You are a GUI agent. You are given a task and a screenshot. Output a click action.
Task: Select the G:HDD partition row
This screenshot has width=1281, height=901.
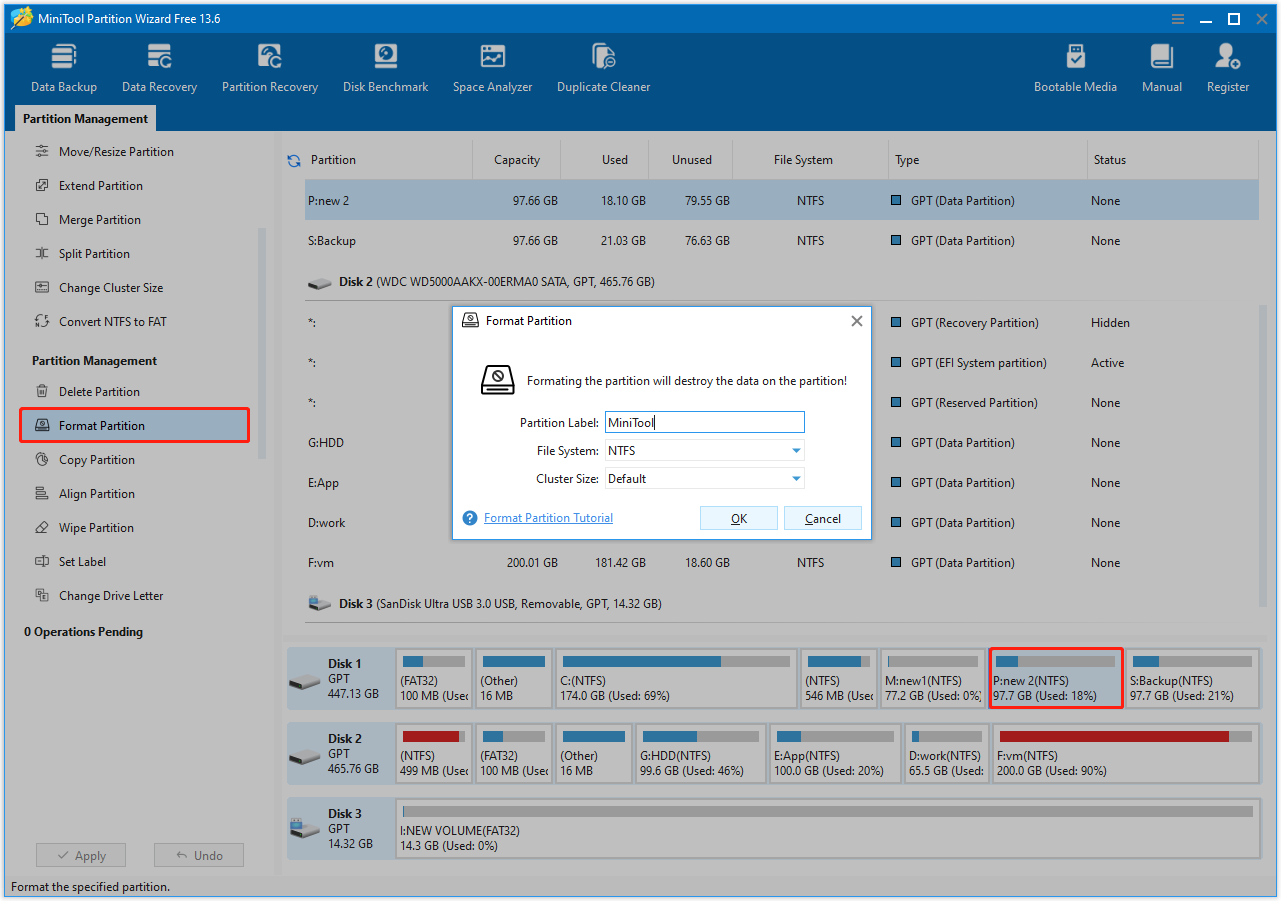(781, 443)
